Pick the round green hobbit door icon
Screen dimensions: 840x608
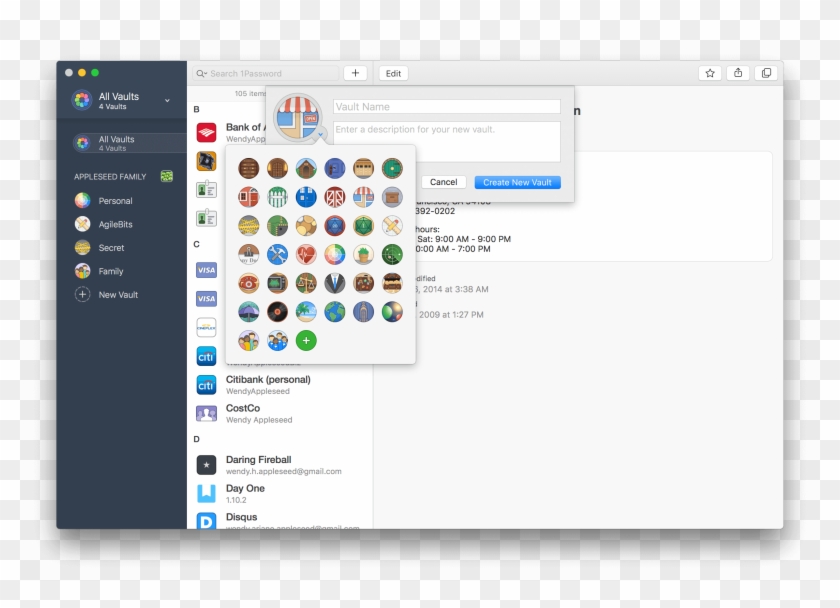click(x=392, y=168)
